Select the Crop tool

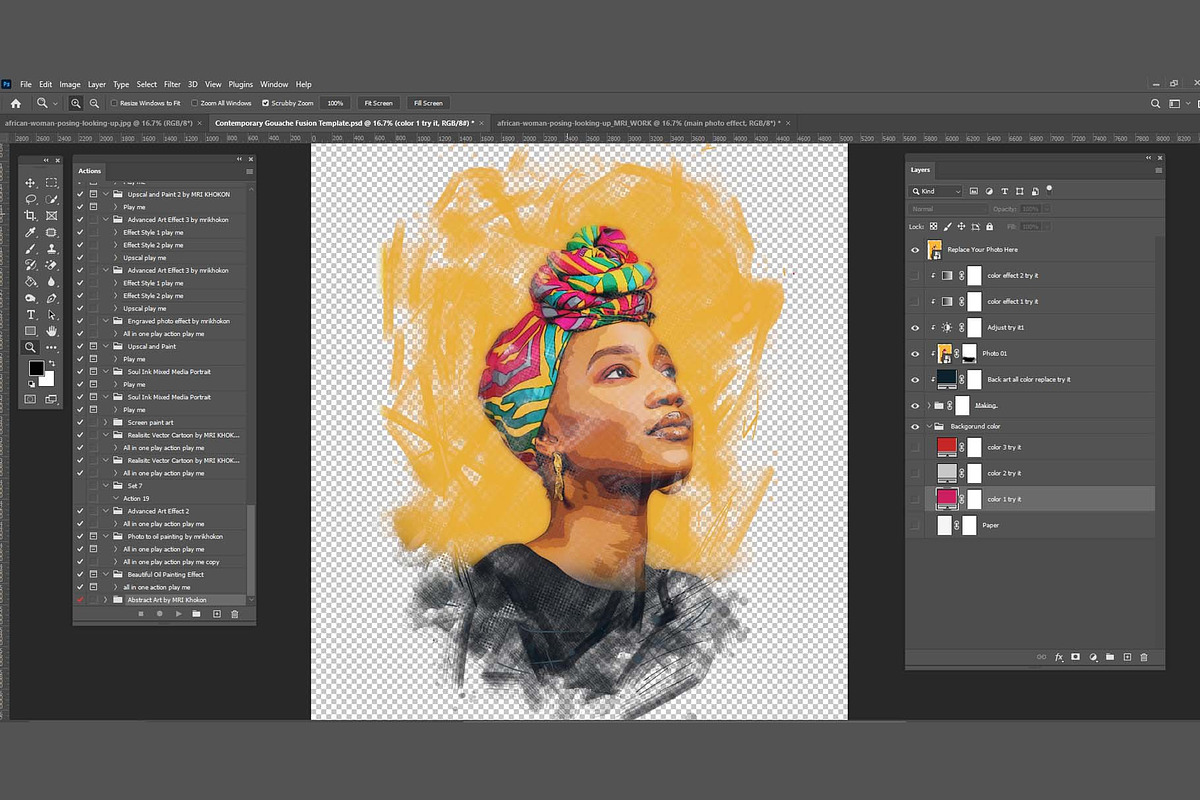coord(31,216)
